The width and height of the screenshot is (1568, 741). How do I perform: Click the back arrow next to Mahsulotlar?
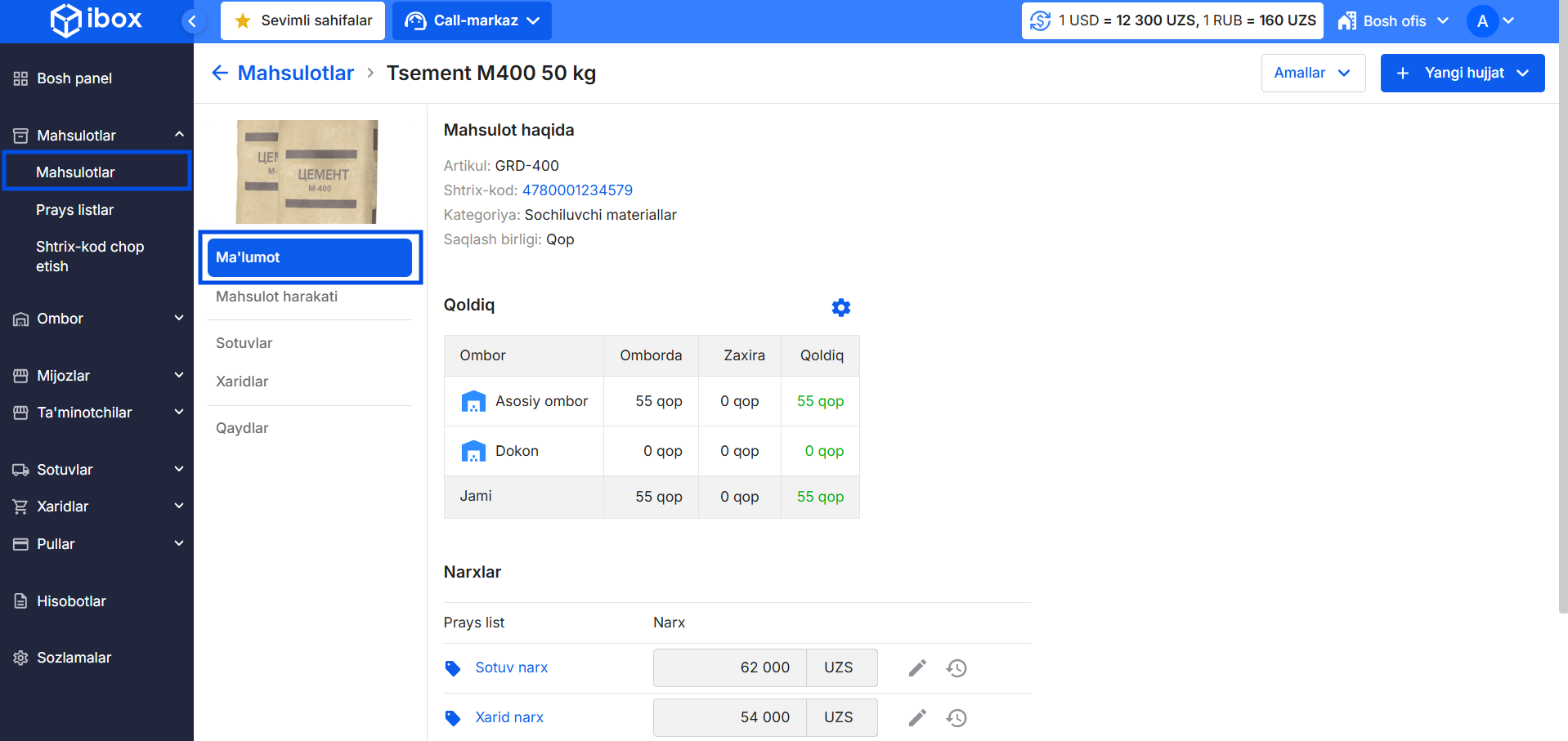(219, 73)
